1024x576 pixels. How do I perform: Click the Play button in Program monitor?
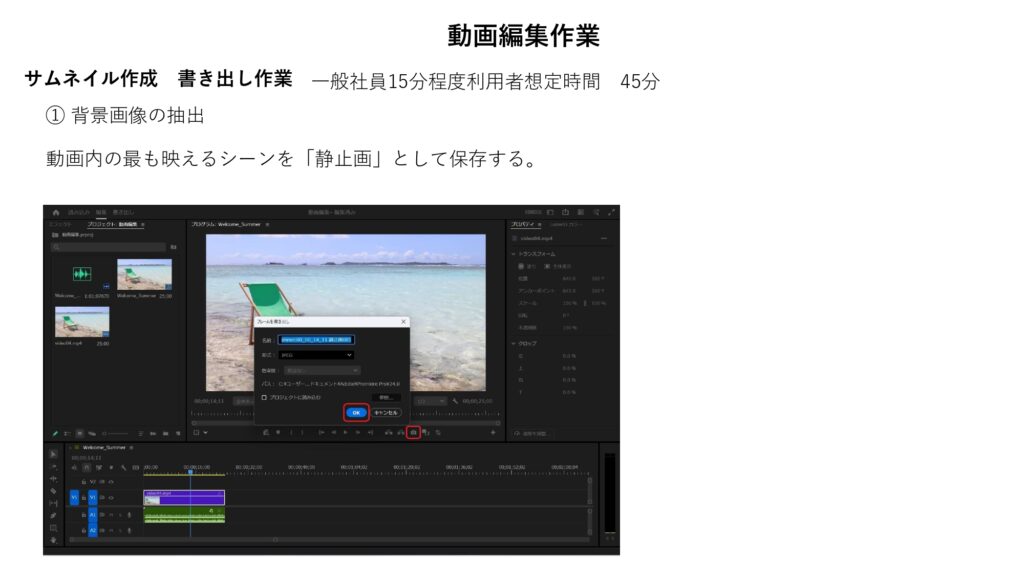point(346,432)
